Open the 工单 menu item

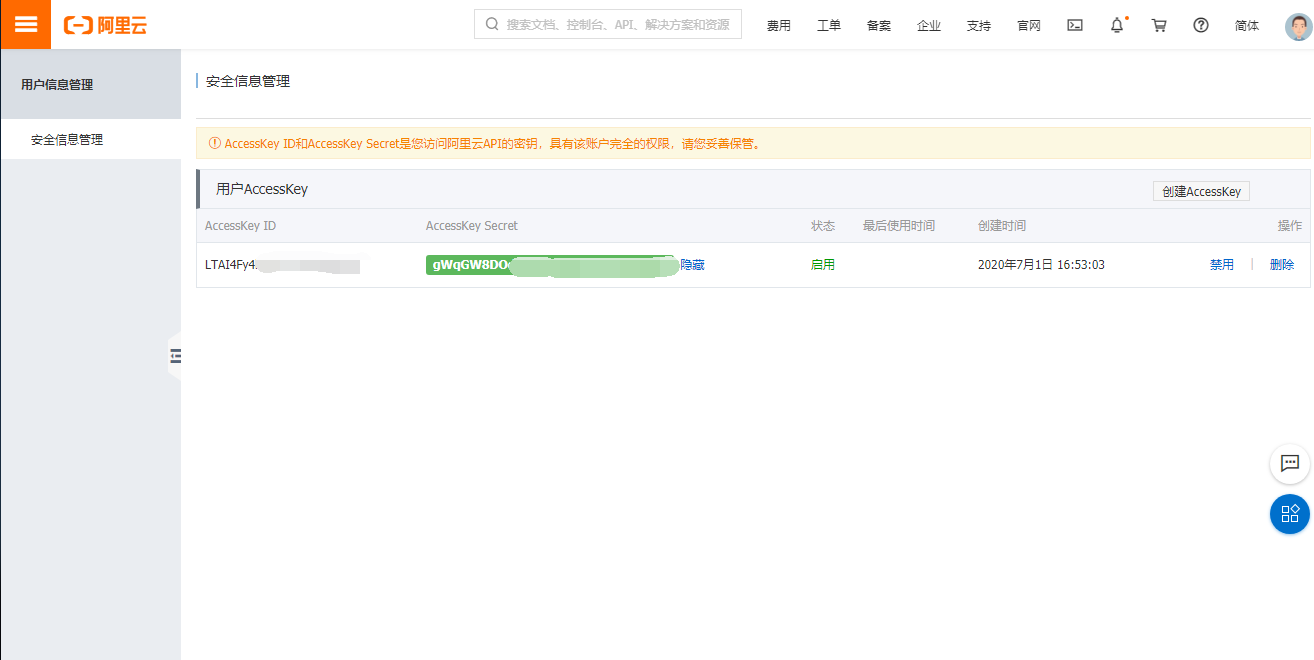point(829,25)
